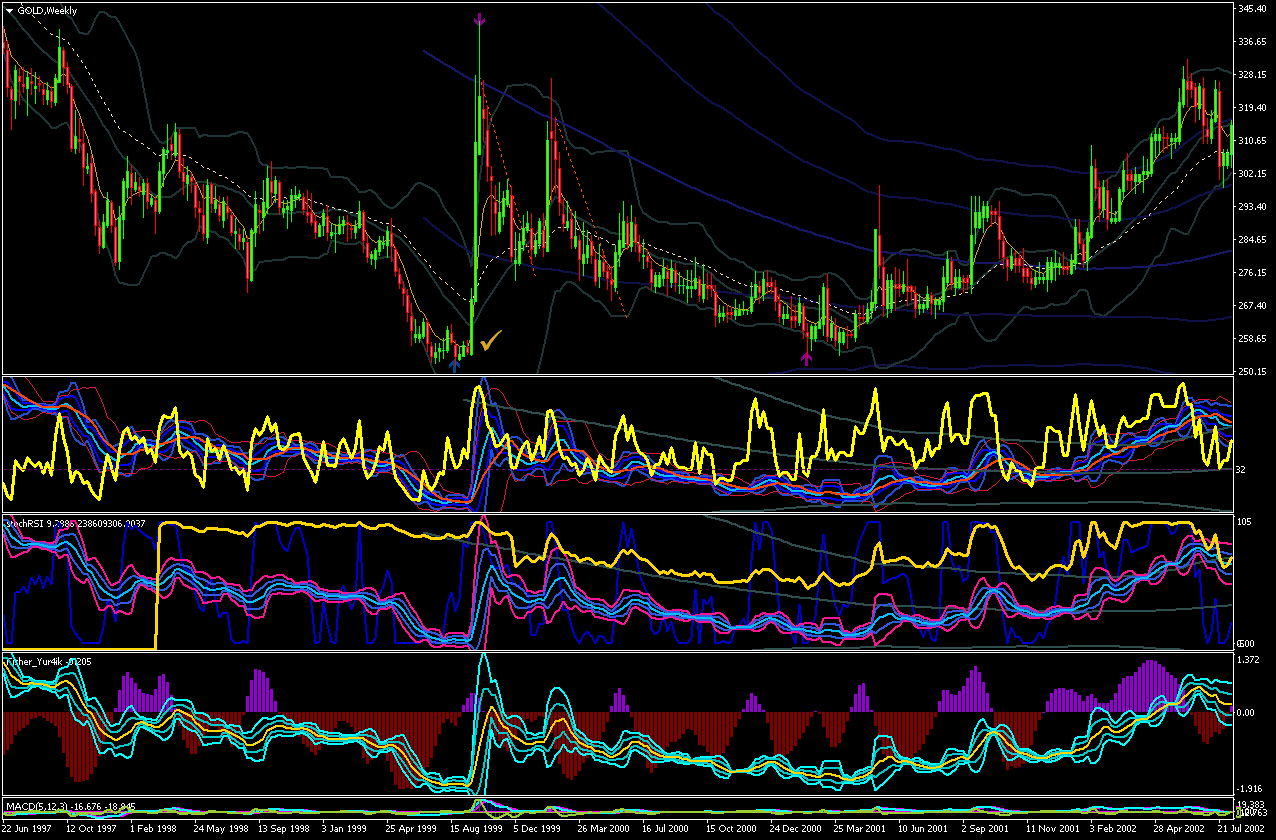Select the 1.372 value on Fisher scale
1276x840 pixels.
pyautogui.click(x=1250, y=660)
